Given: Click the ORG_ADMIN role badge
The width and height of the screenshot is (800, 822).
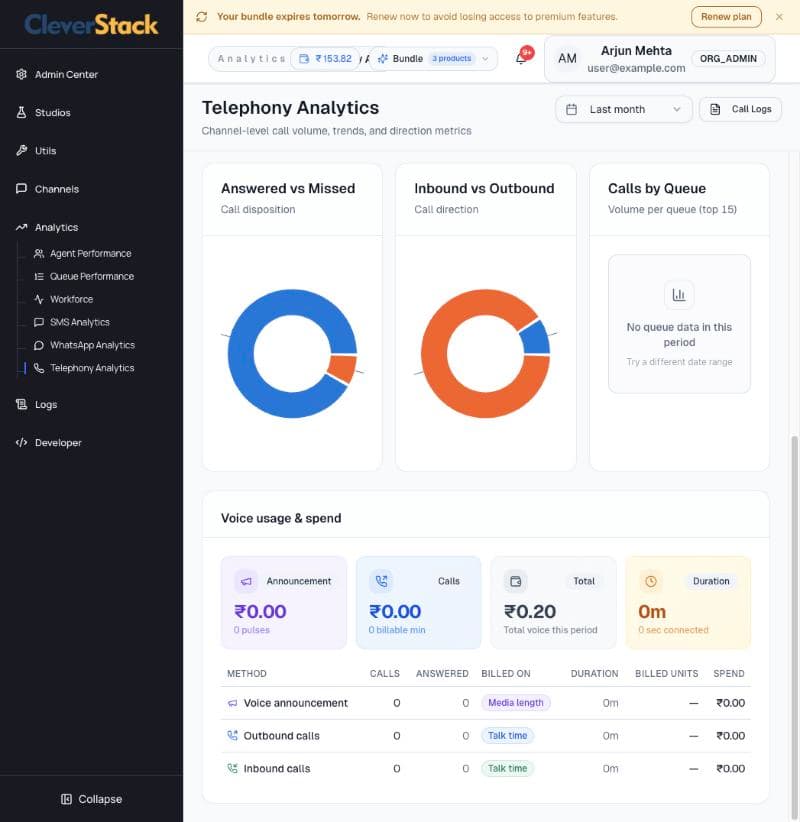Looking at the screenshot, I should (728, 59).
